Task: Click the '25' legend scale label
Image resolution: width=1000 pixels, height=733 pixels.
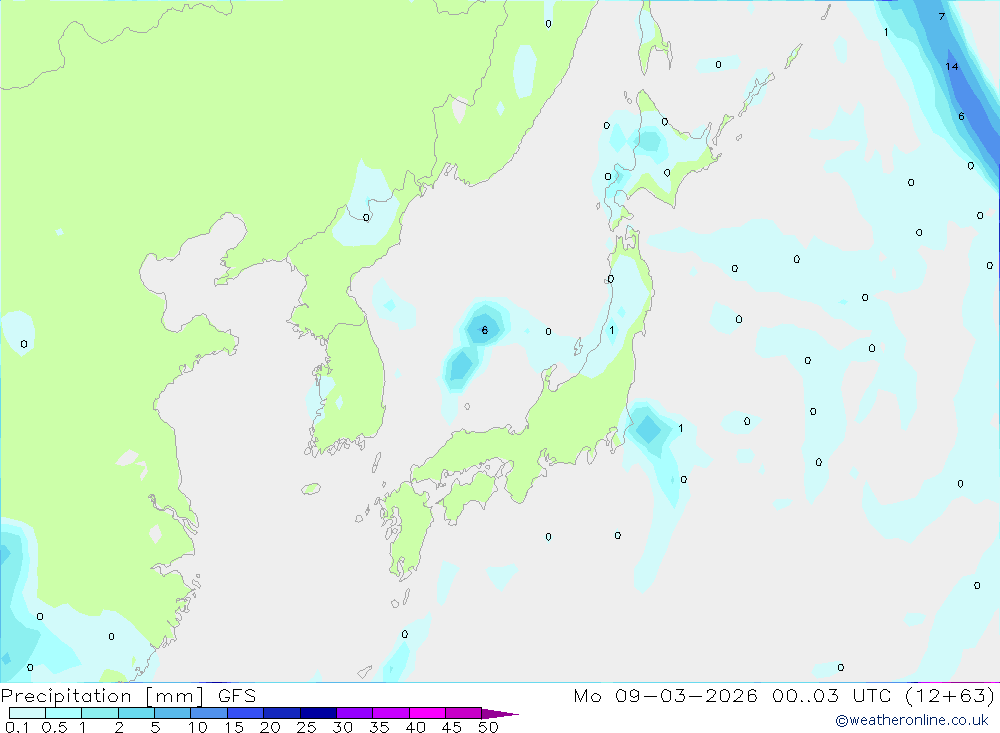Action: click(x=306, y=727)
